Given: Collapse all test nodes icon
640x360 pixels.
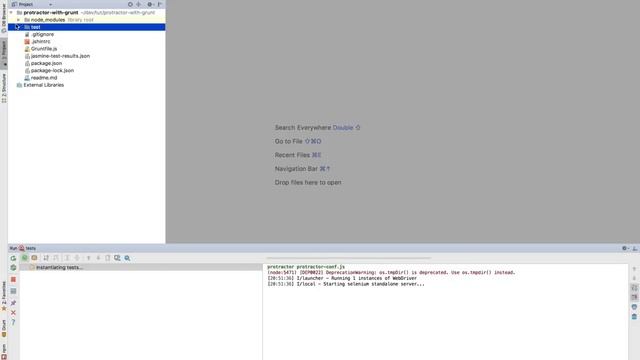Looking at the screenshot, I should click(77, 258).
